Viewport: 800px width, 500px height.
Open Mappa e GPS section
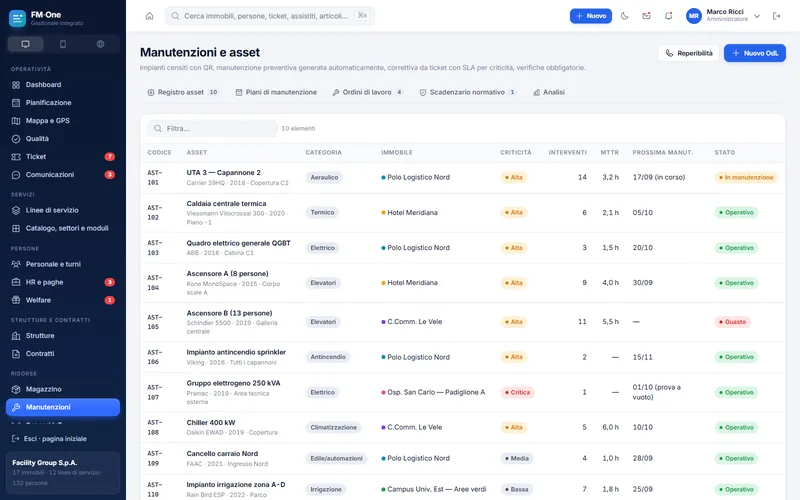pos(63,120)
